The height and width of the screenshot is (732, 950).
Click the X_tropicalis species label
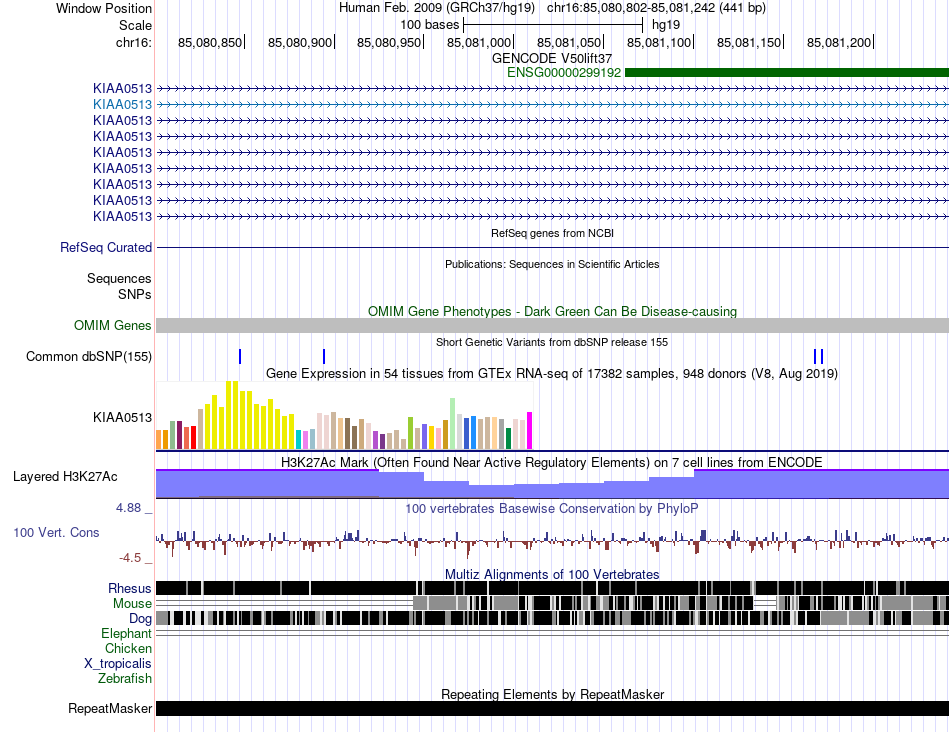118,664
